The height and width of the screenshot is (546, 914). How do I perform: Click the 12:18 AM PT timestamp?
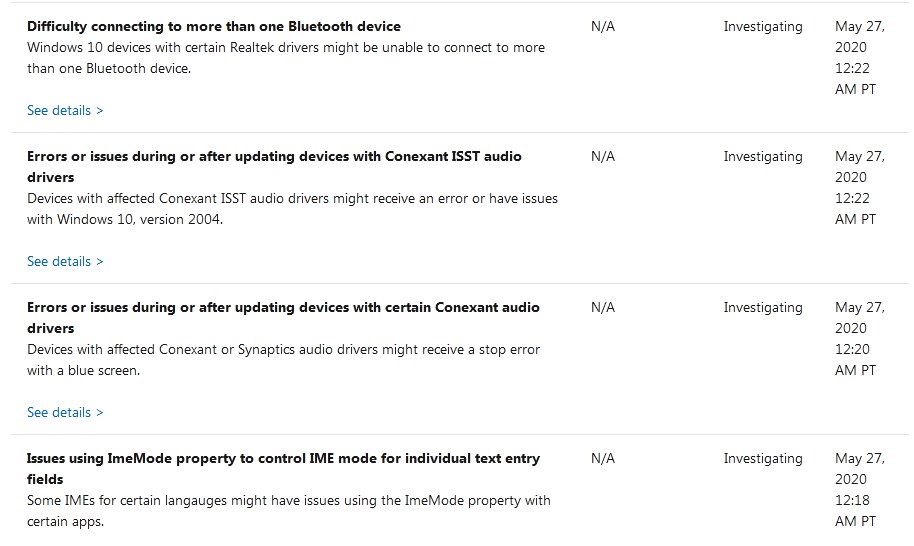coord(855,510)
